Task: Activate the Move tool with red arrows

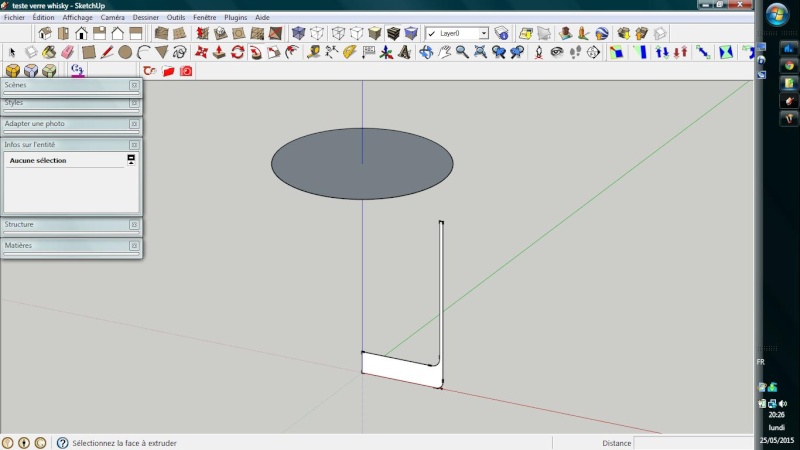Action: click(202, 52)
